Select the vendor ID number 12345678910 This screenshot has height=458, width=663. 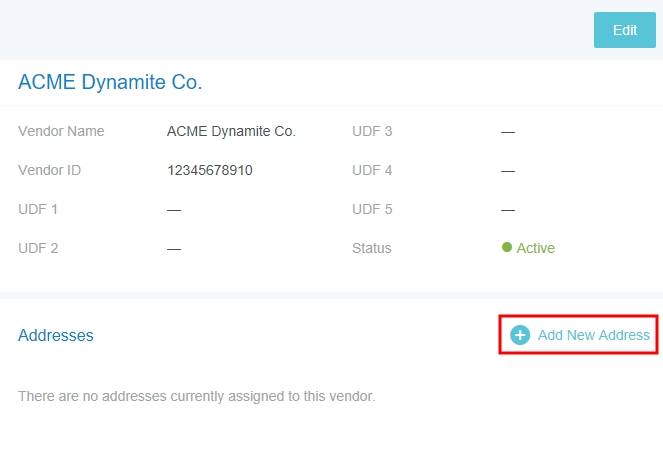[210, 170]
